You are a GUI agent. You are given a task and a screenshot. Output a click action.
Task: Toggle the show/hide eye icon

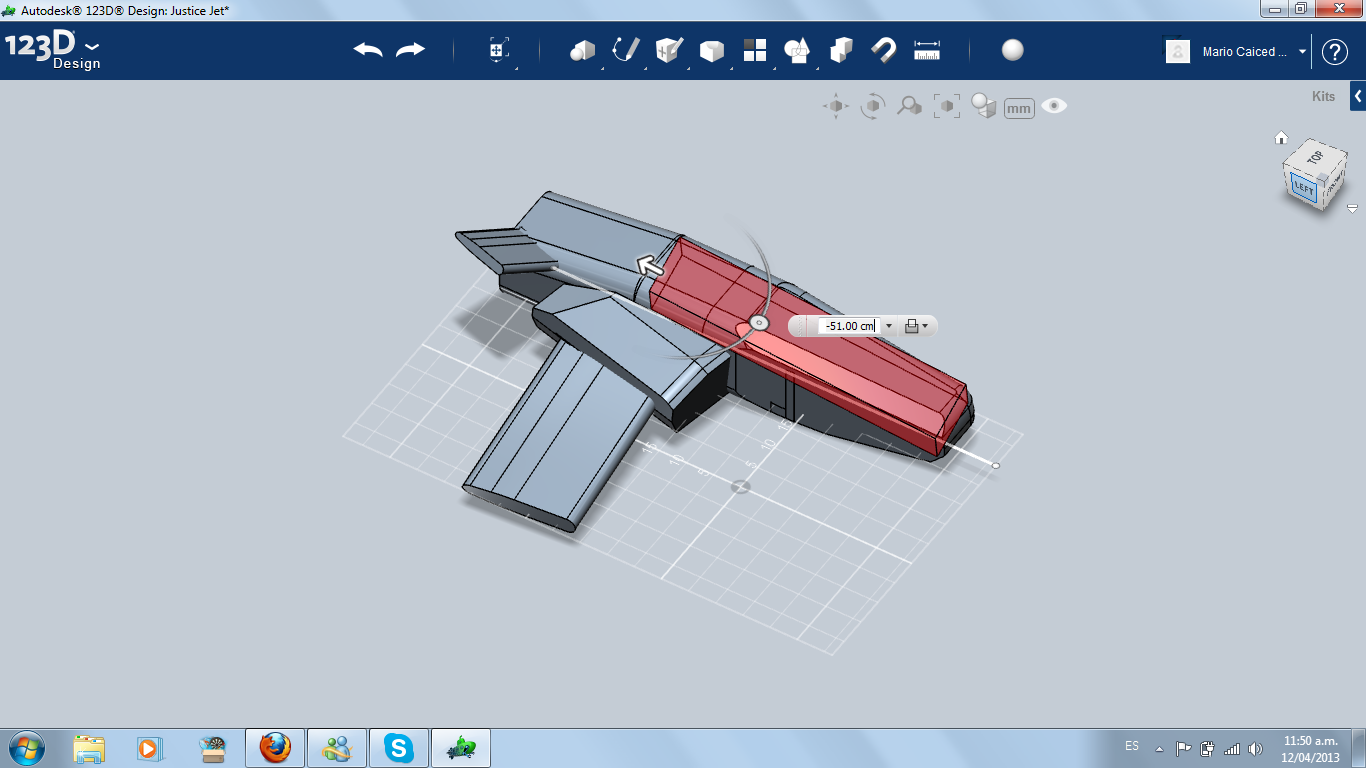[x=1054, y=106]
